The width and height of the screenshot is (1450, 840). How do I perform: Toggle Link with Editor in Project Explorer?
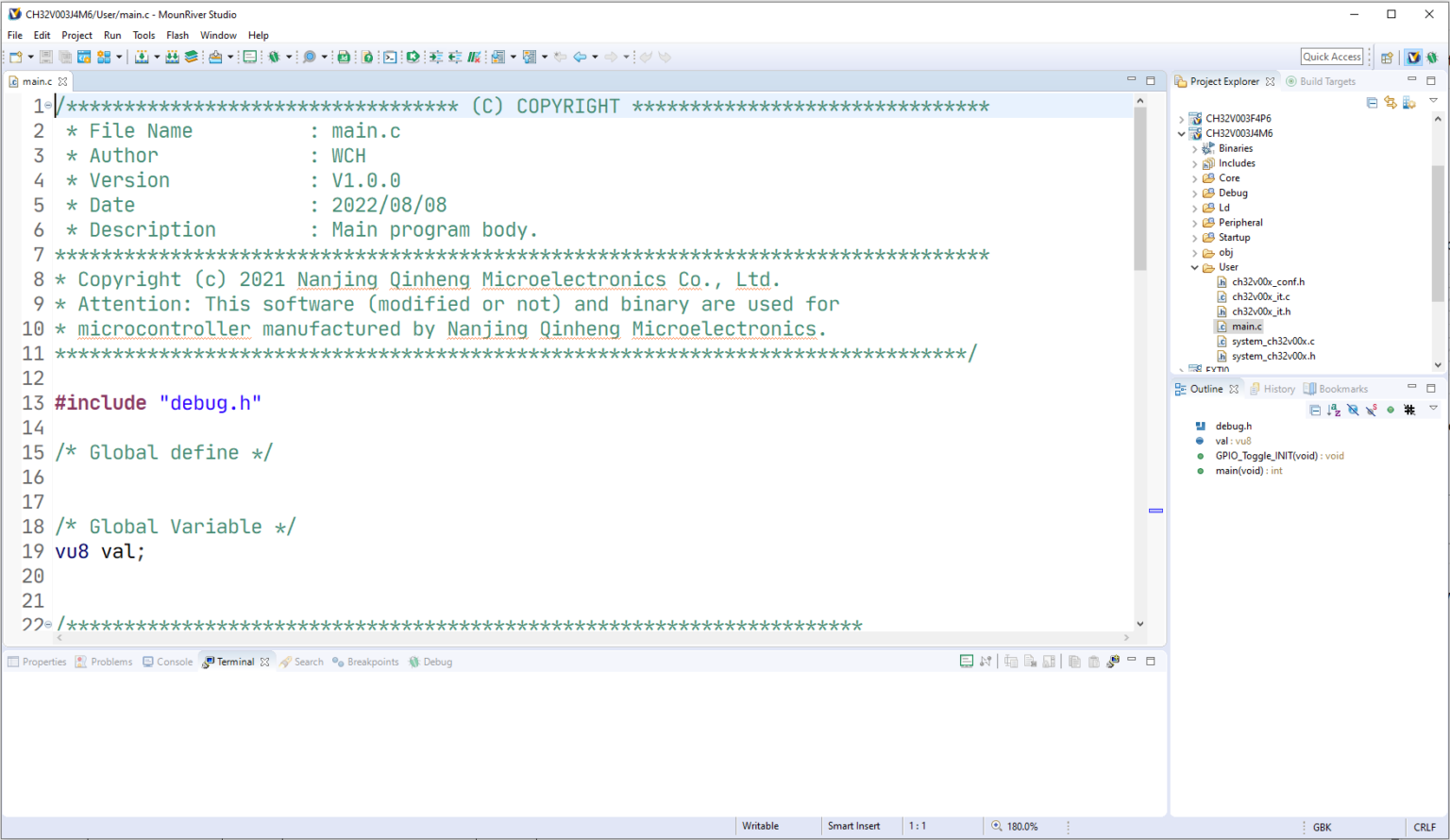pos(1391,103)
